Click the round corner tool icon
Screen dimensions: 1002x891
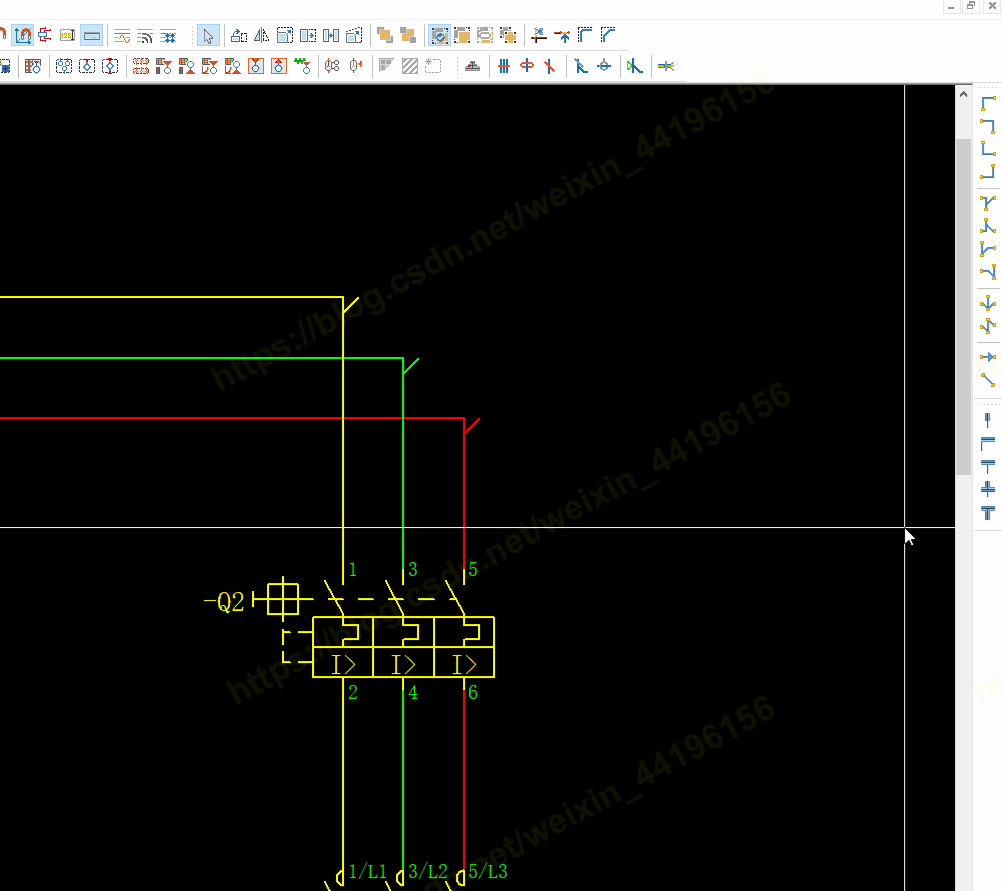[585, 36]
